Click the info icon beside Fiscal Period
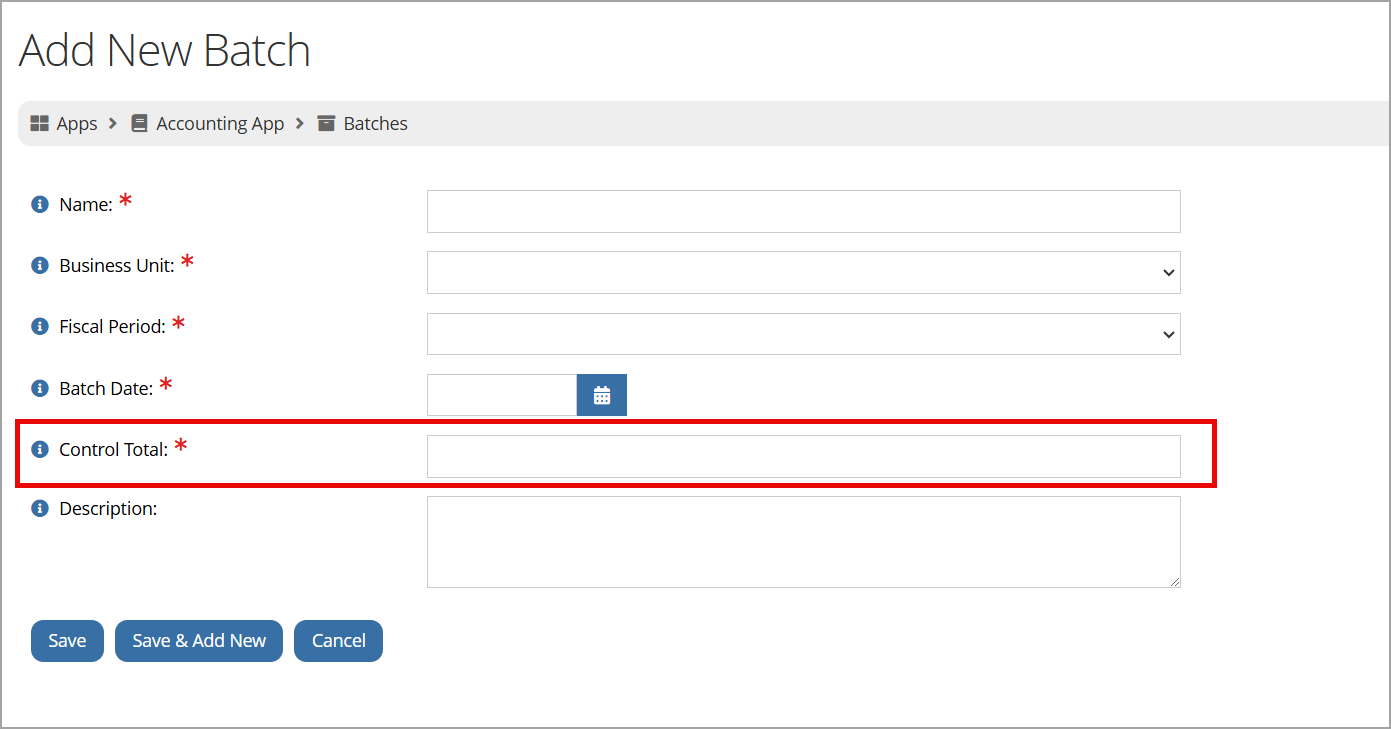 click(x=40, y=327)
